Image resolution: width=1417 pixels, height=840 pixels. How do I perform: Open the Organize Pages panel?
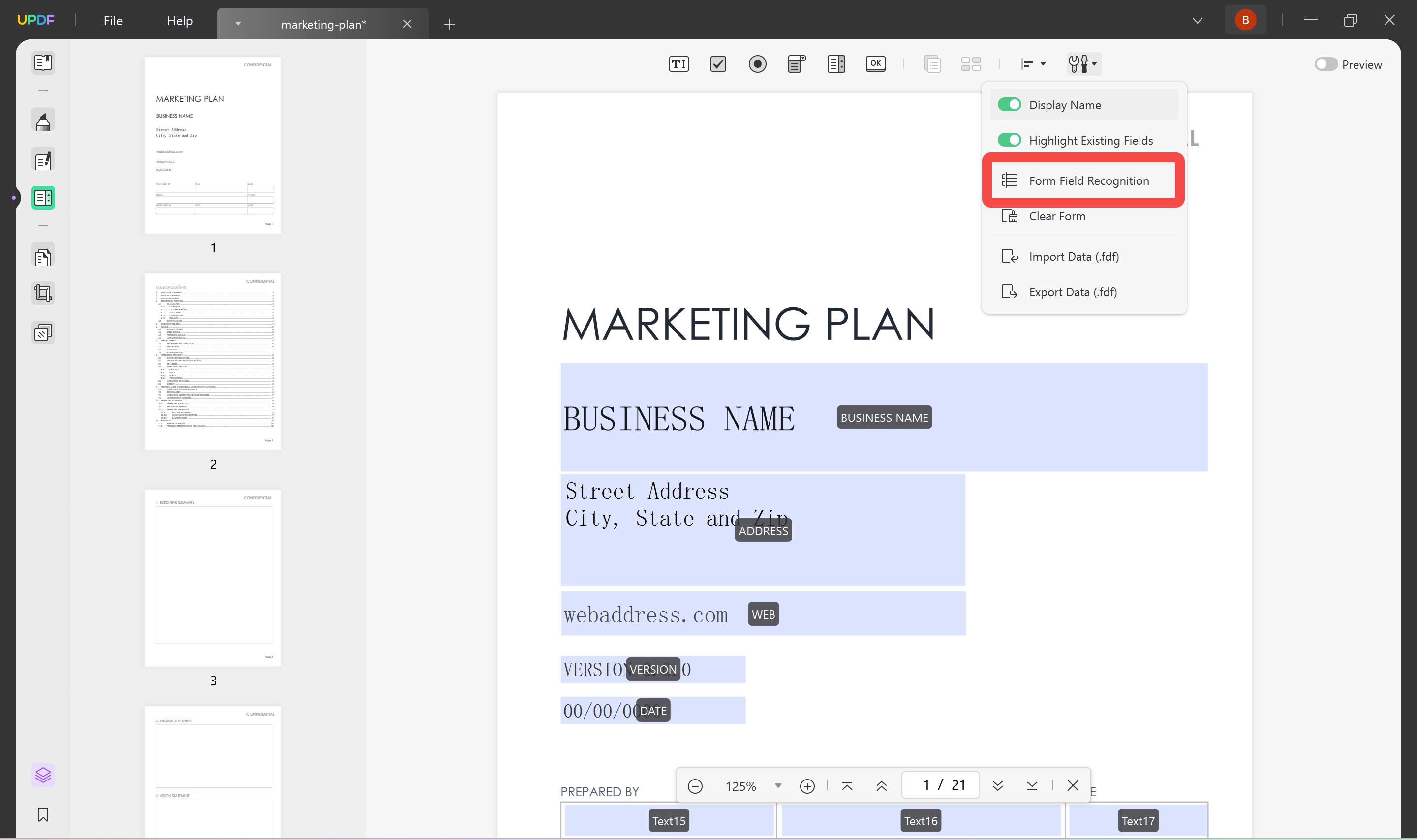[x=43, y=255]
